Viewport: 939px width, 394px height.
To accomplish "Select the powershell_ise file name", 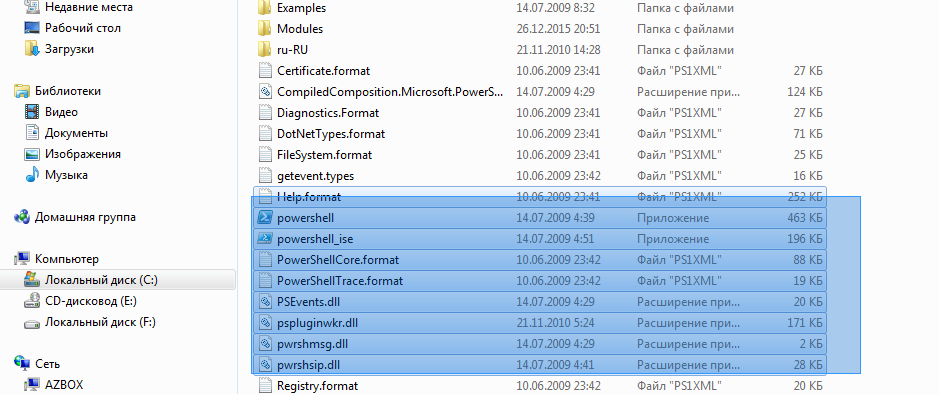I will pyautogui.click(x=315, y=239).
